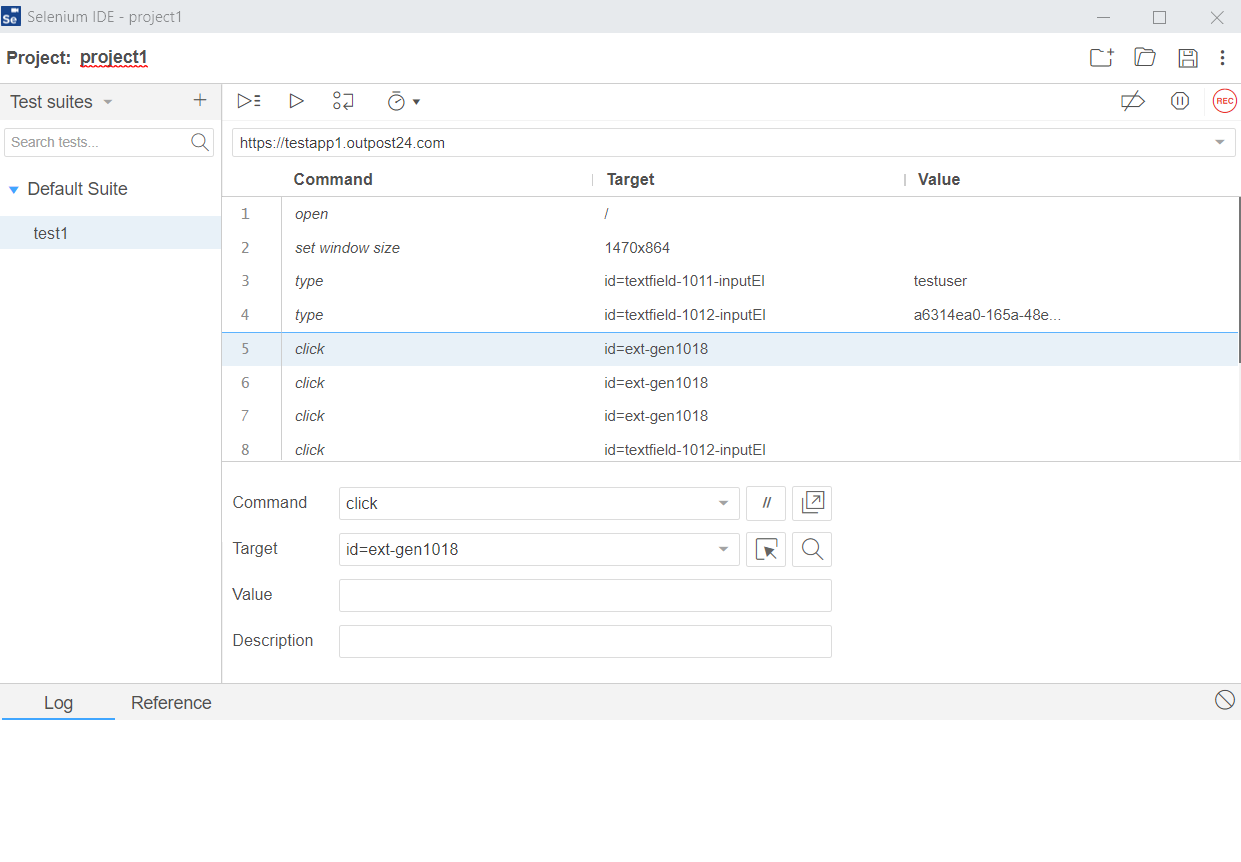Viewport: 1241px width, 862px height.
Task: Toggle the enable/disable command button
Action: [x=766, y=504]
